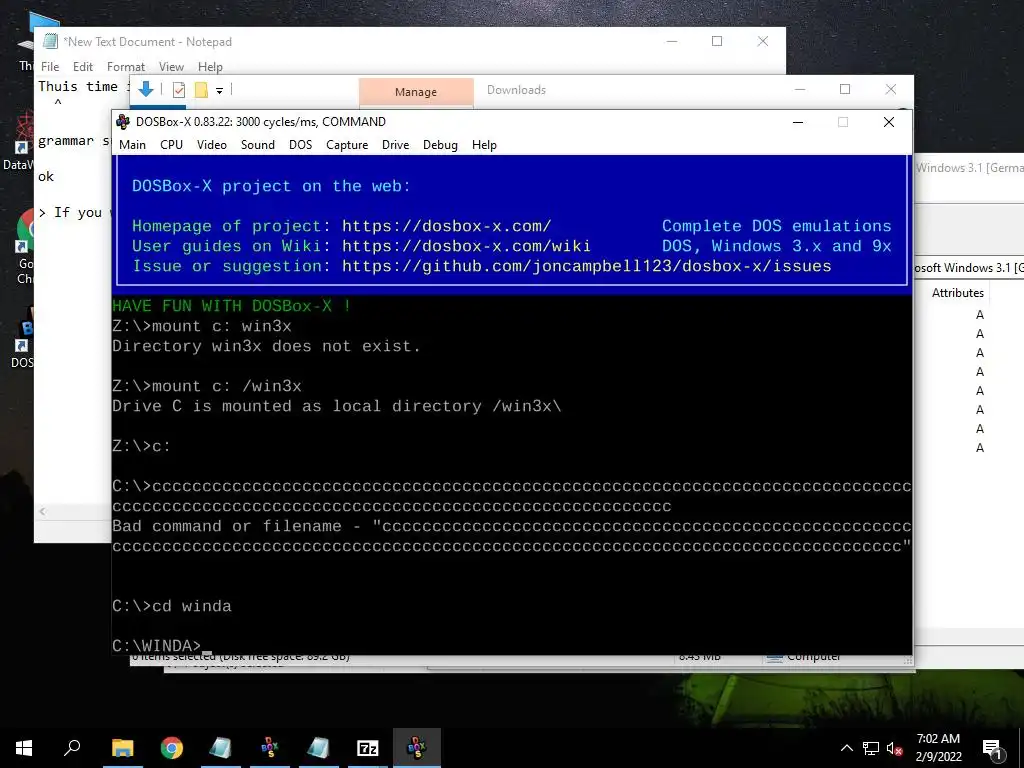Screen dimensions: 1024x768
Task: Click the highlighted active DOSBox-X taskbar button
Action: (x=417, y=748)
